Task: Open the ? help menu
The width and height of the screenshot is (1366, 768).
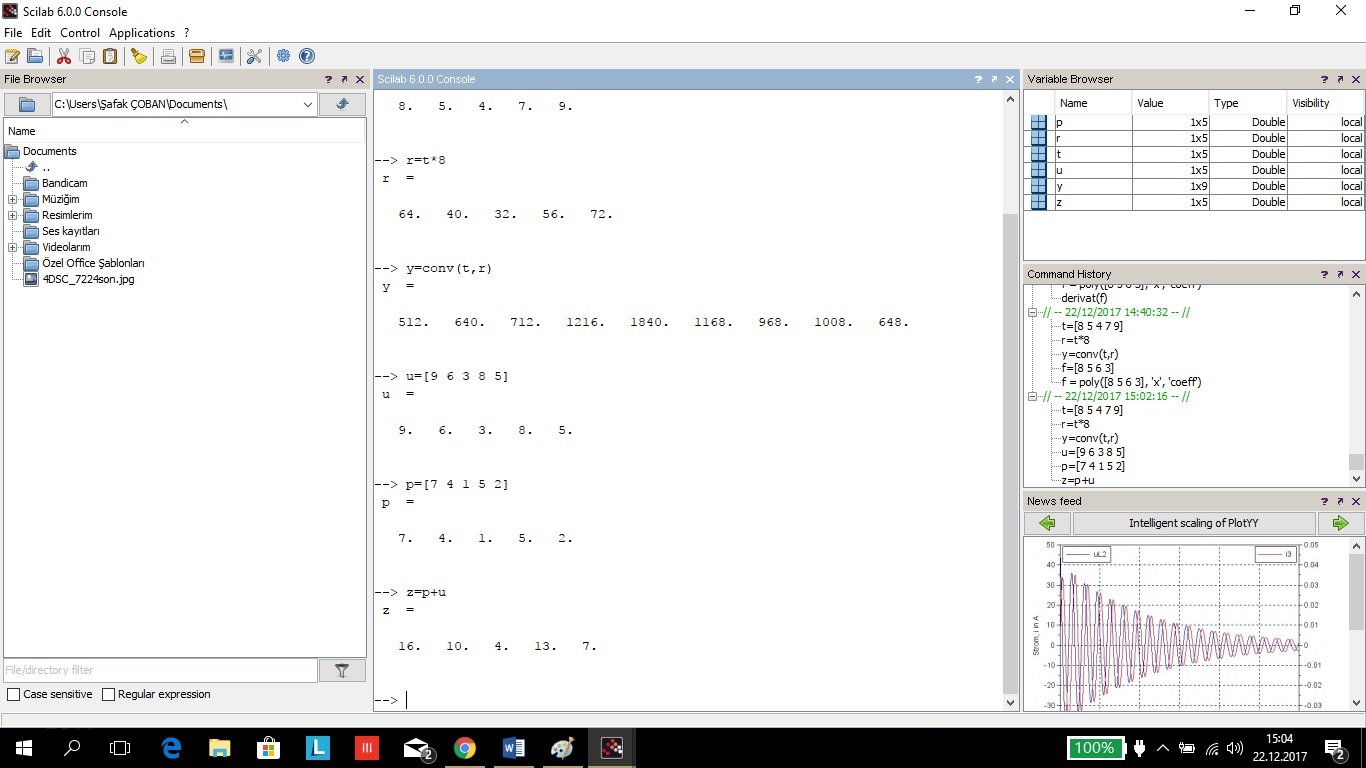Action: click(x=186, y=33)
